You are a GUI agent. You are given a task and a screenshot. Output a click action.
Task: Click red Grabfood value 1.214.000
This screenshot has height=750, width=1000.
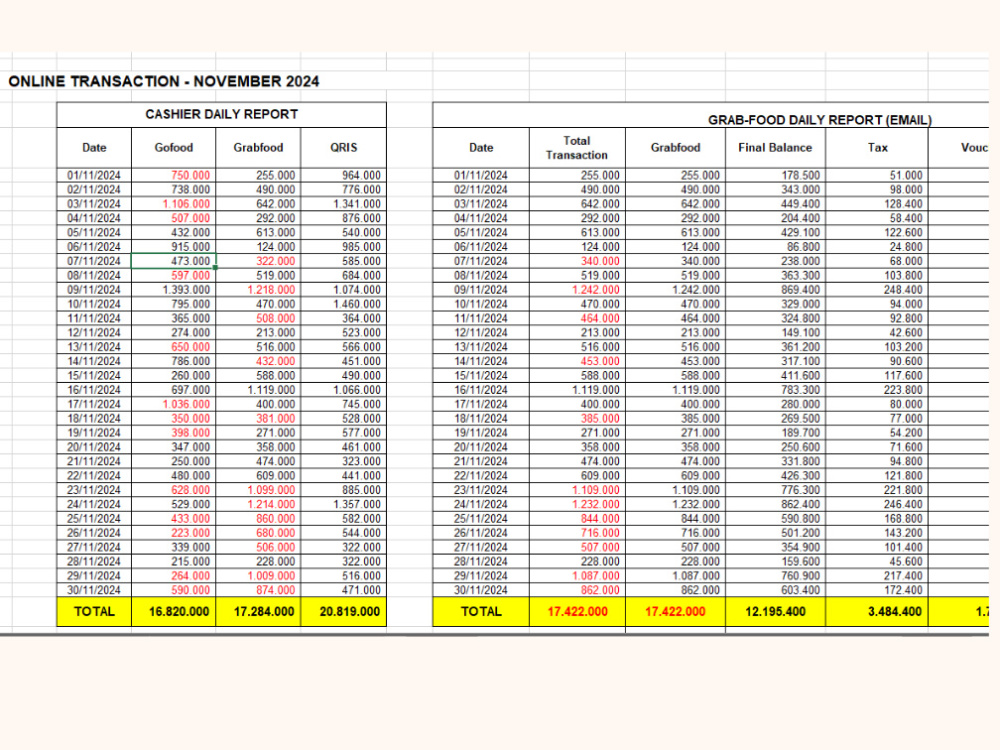click(x=271, y=504)
